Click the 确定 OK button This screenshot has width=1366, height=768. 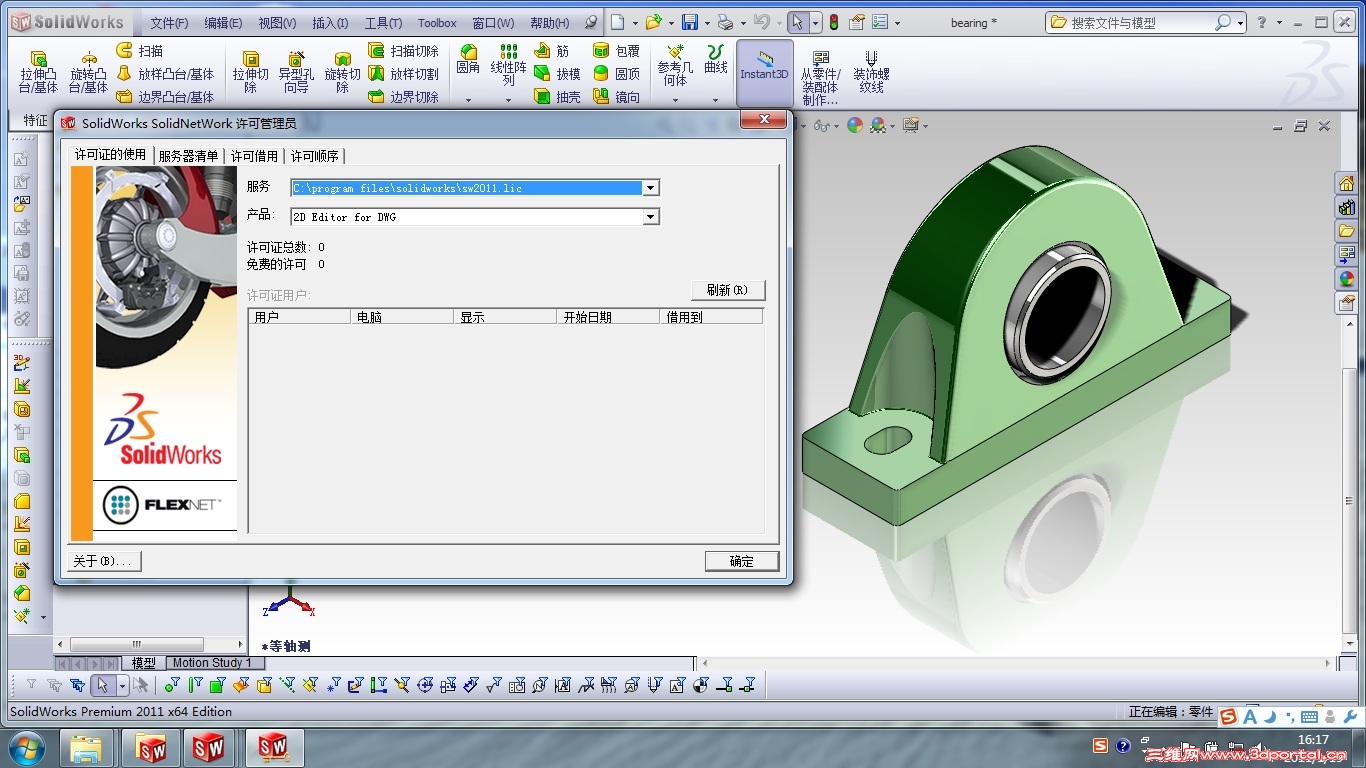742,561
